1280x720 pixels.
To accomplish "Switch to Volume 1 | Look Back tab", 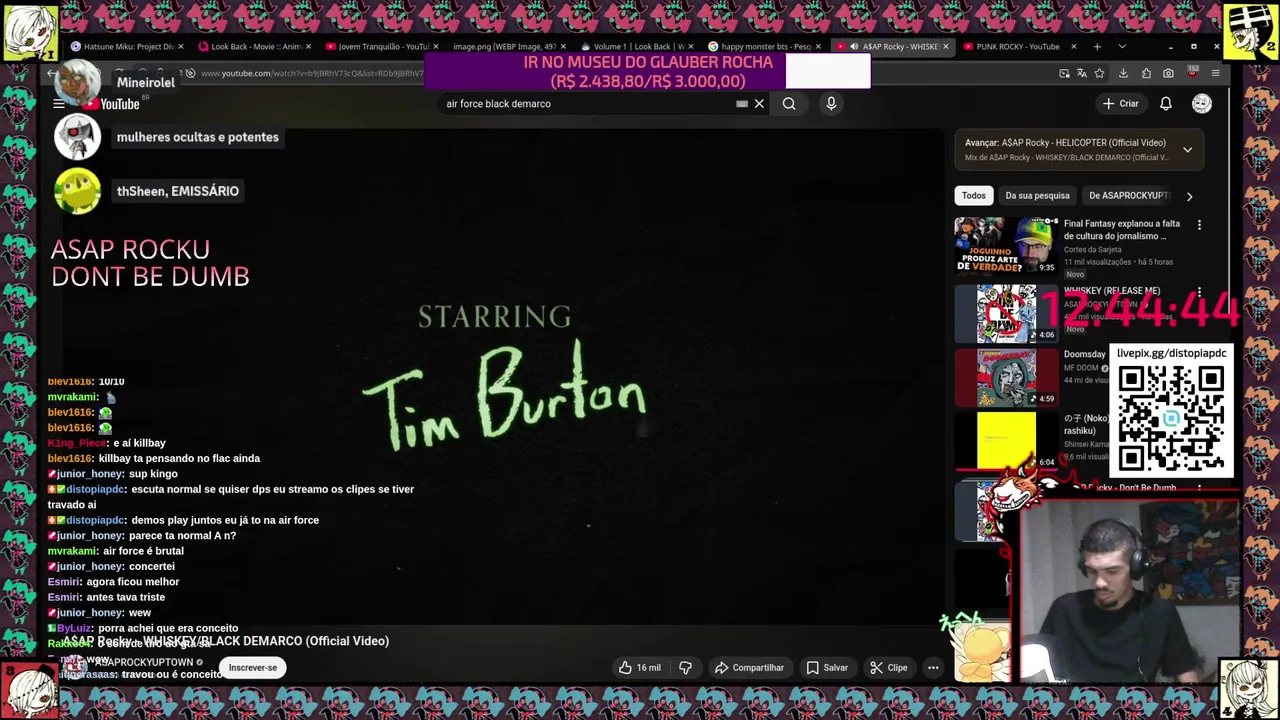I will tap(637, 46).
